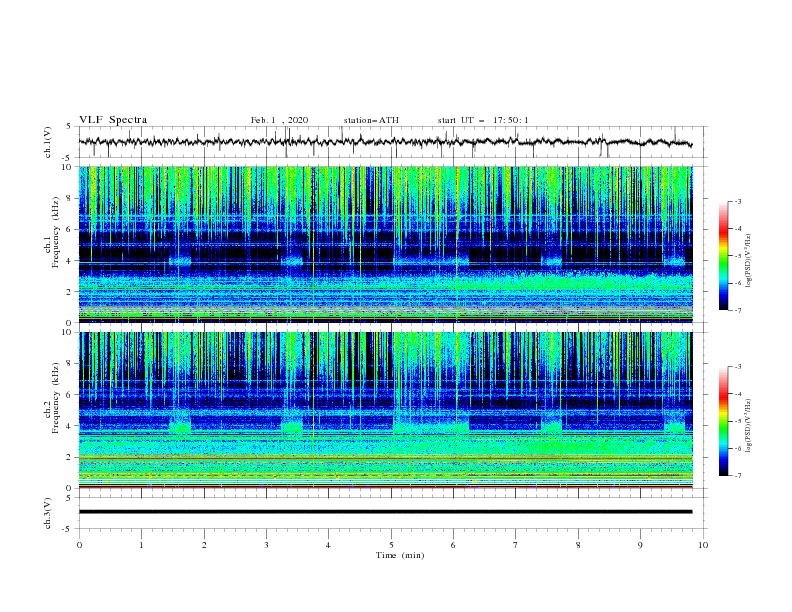Screen dimensions: 792x612
Task: Click the "Time (min)" axis label
Action: pos(400,555)
